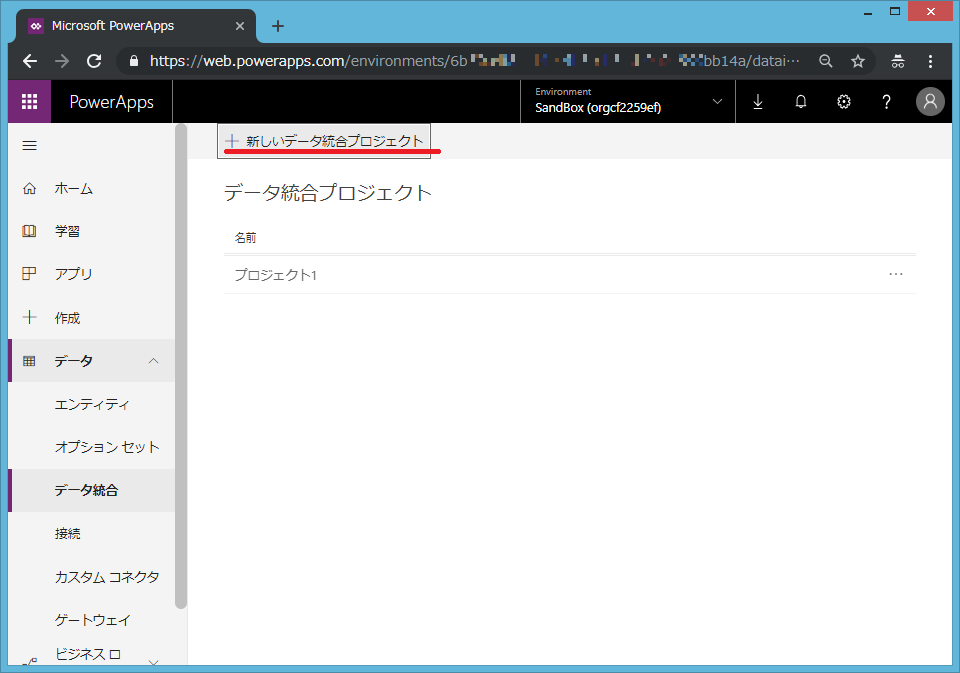Open エンティティ under データ

click(x=92, y=404)
